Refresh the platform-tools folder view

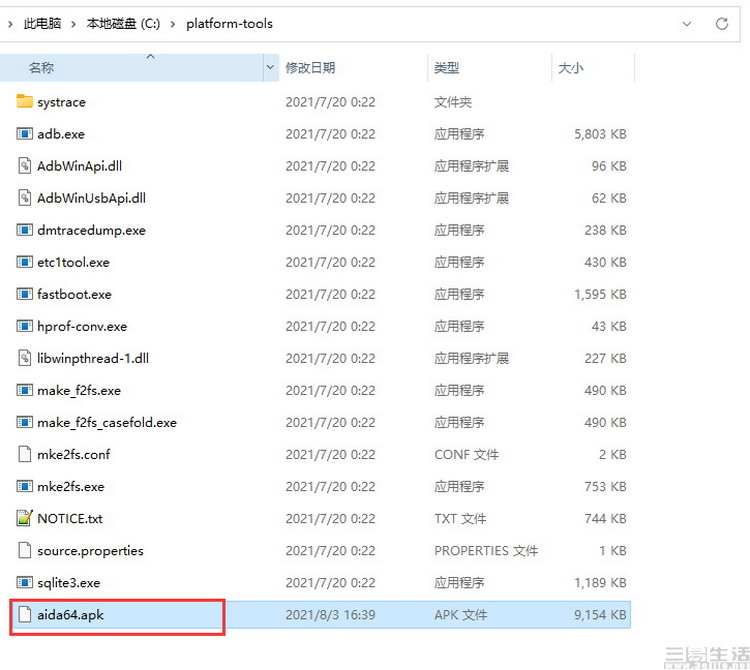click(721, 23)
